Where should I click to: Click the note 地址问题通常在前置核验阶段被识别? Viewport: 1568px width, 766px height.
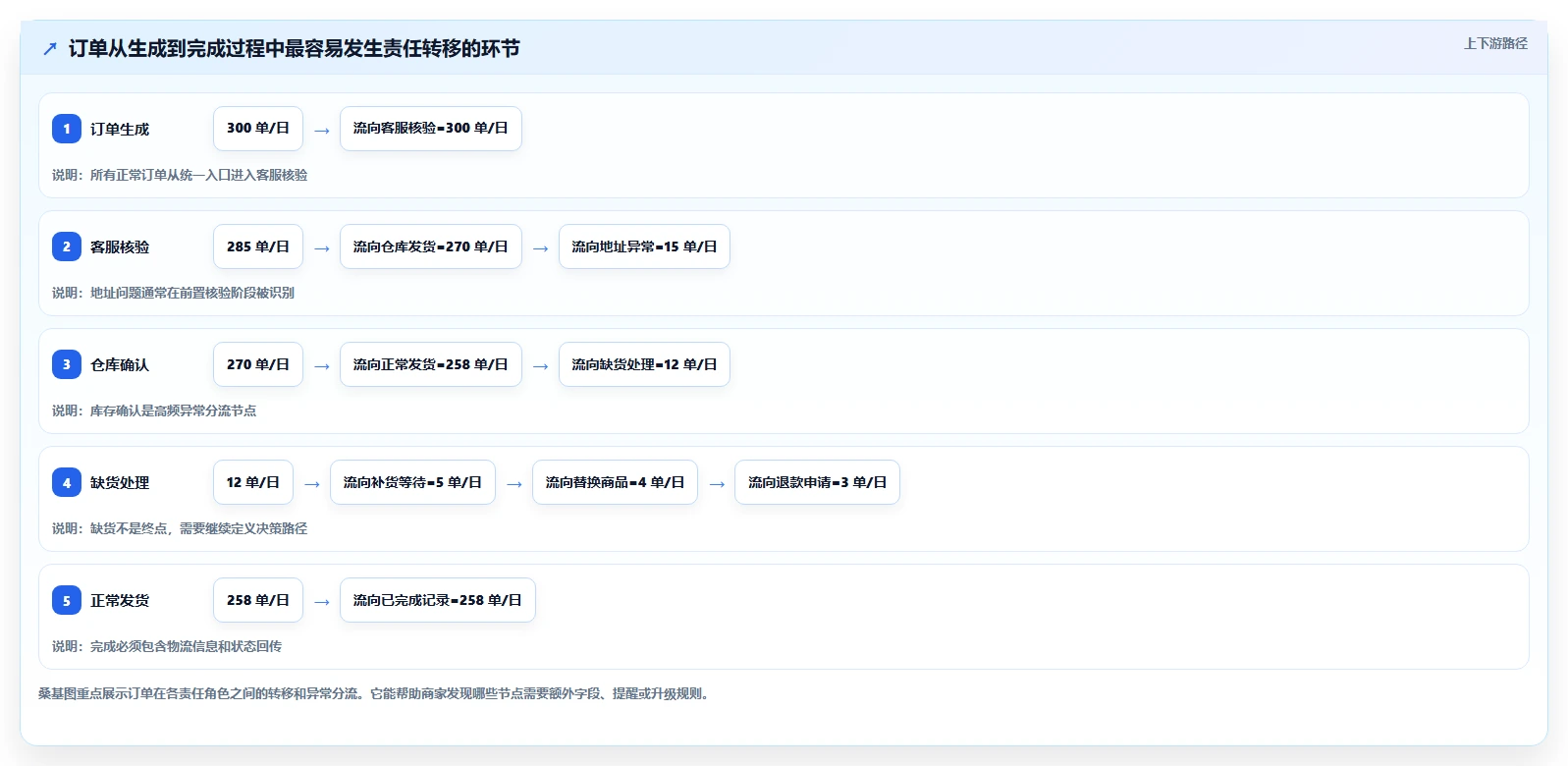pos(173,293)
